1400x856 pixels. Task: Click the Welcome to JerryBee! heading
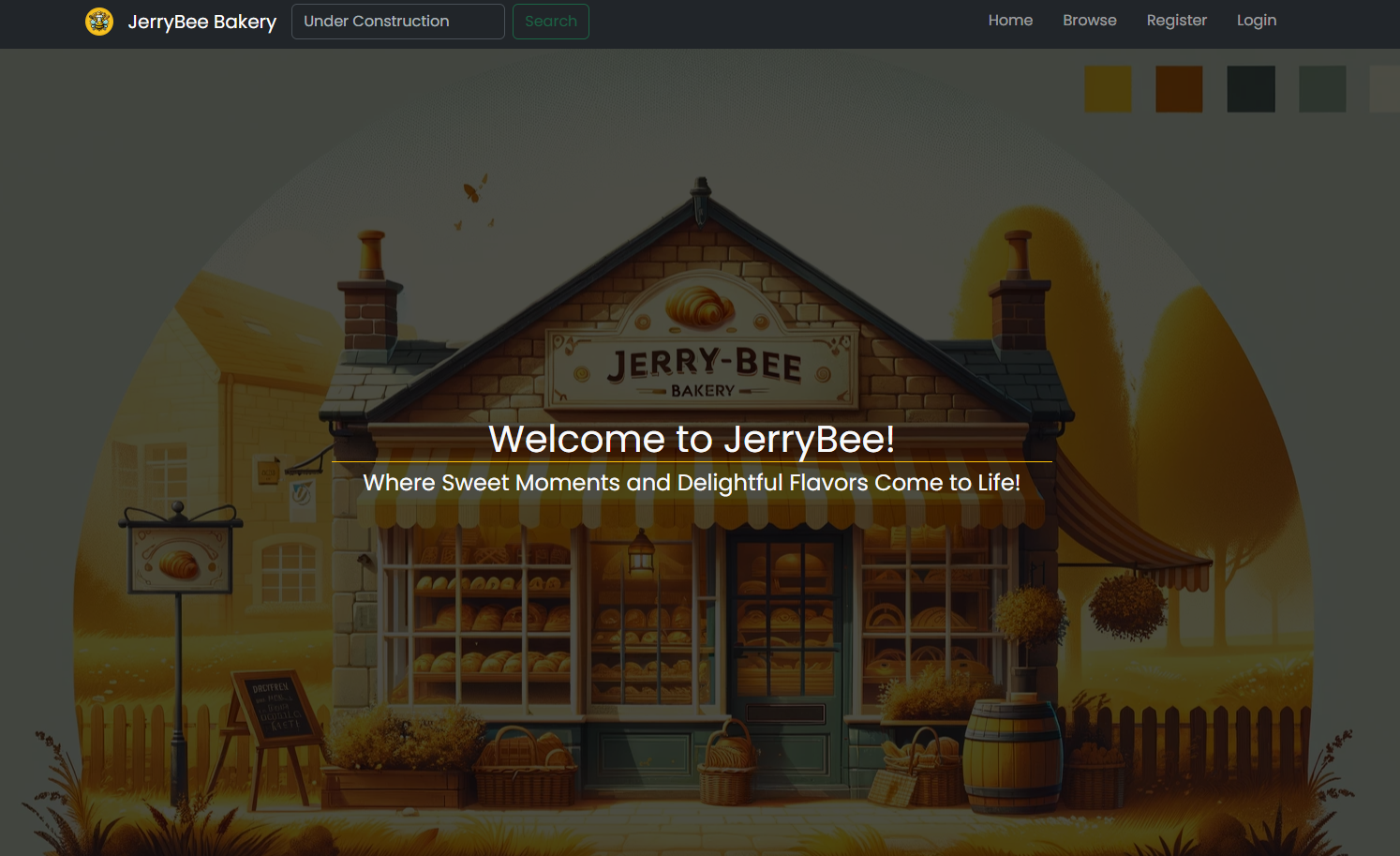pyautogui.click(x=692, y=439)
